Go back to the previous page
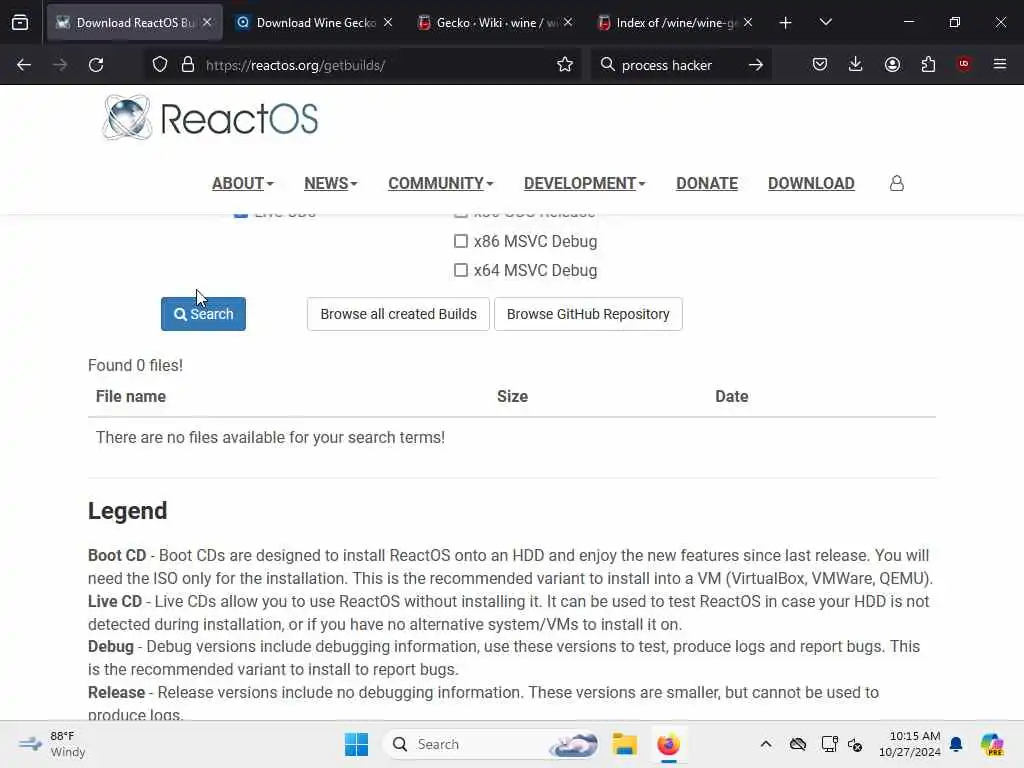 24,65
